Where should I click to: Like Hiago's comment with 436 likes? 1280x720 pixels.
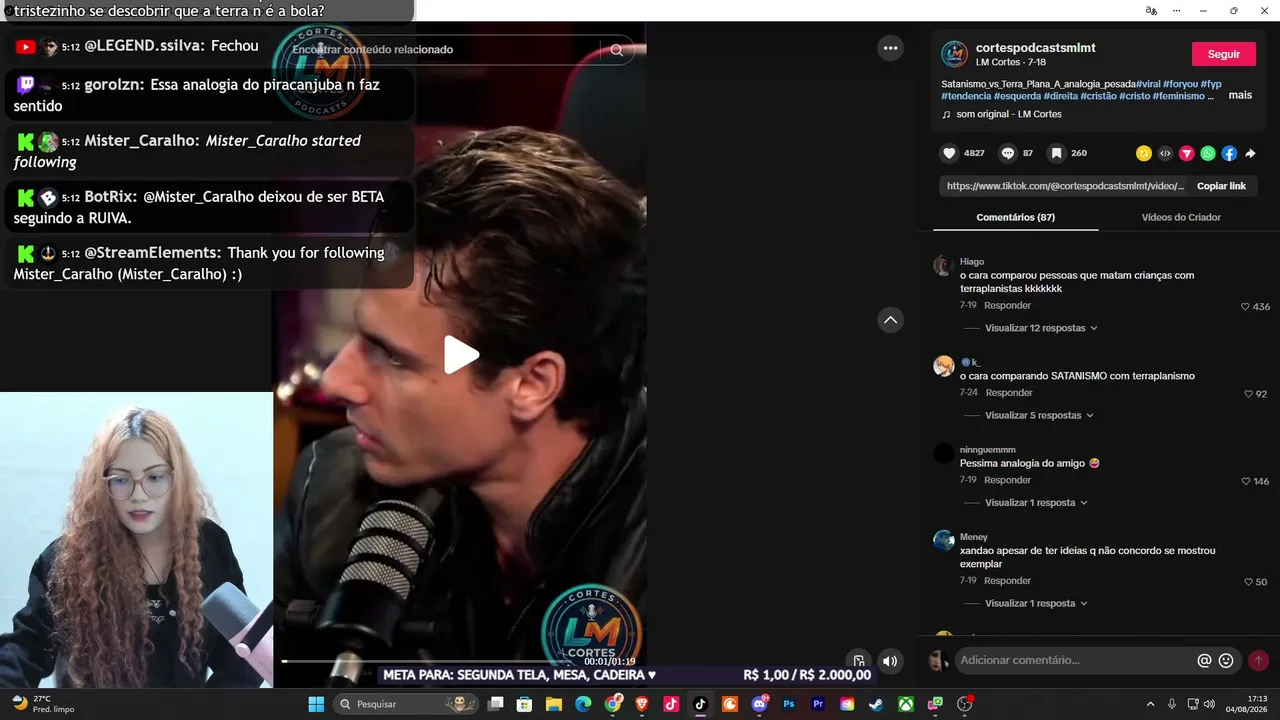pyautogui.click(x=1246, y=307)
